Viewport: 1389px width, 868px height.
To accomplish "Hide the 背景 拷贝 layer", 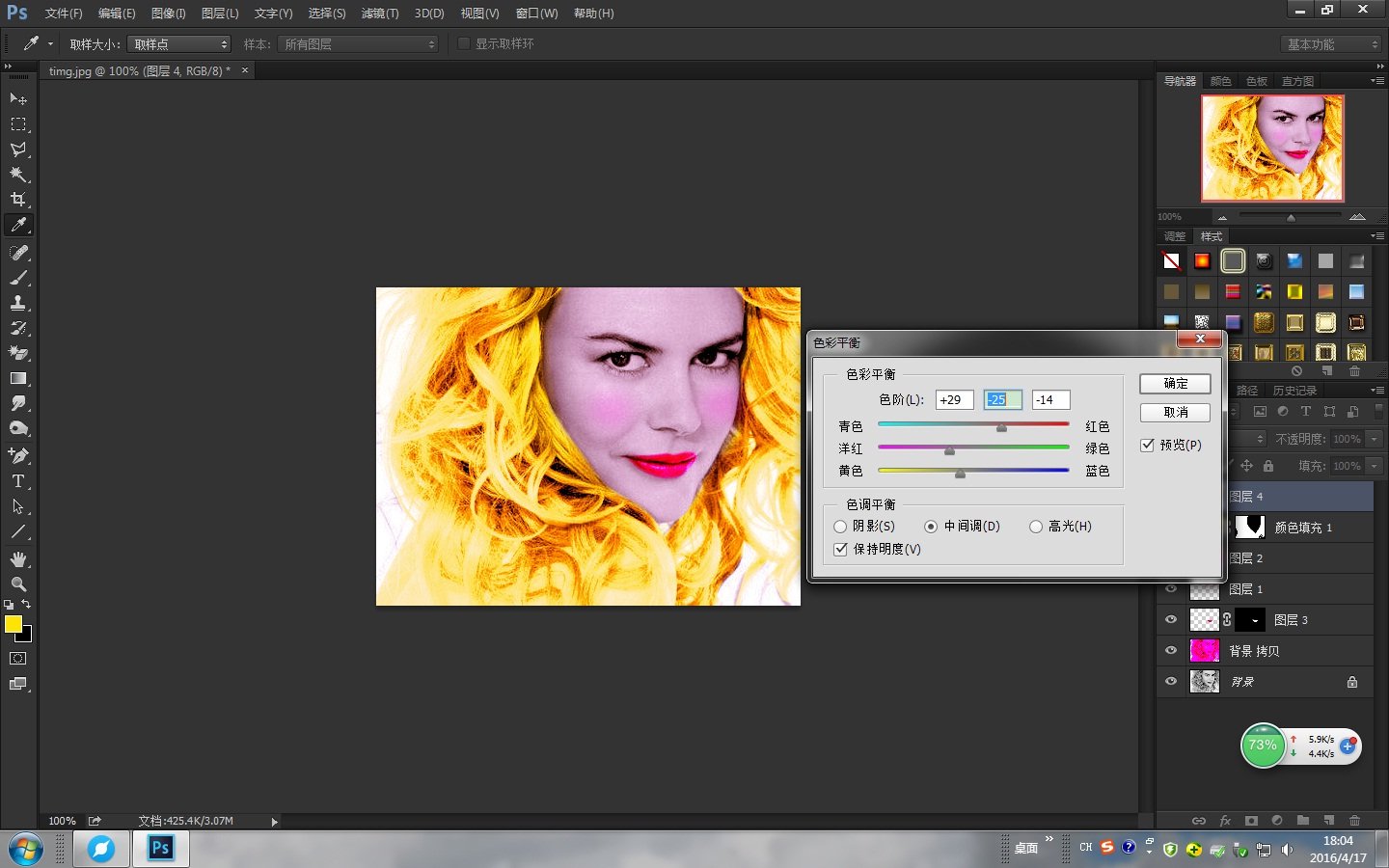I will point(1171,650).
